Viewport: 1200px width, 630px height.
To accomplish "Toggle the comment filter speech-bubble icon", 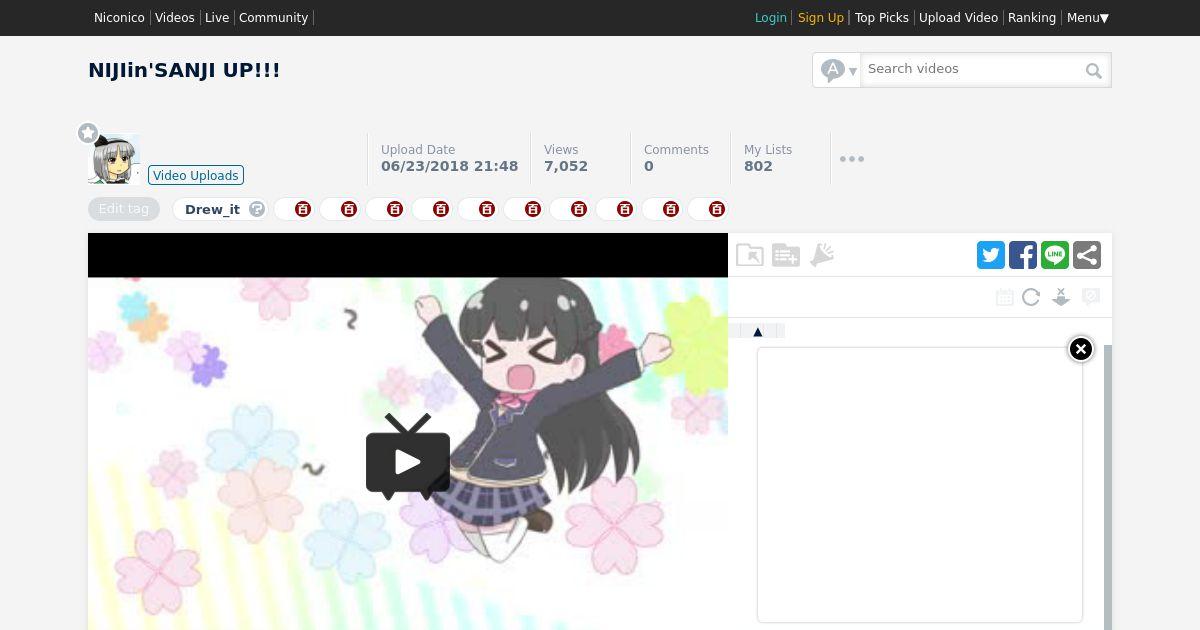I will pyautogui.click(x=1091, y=297).
